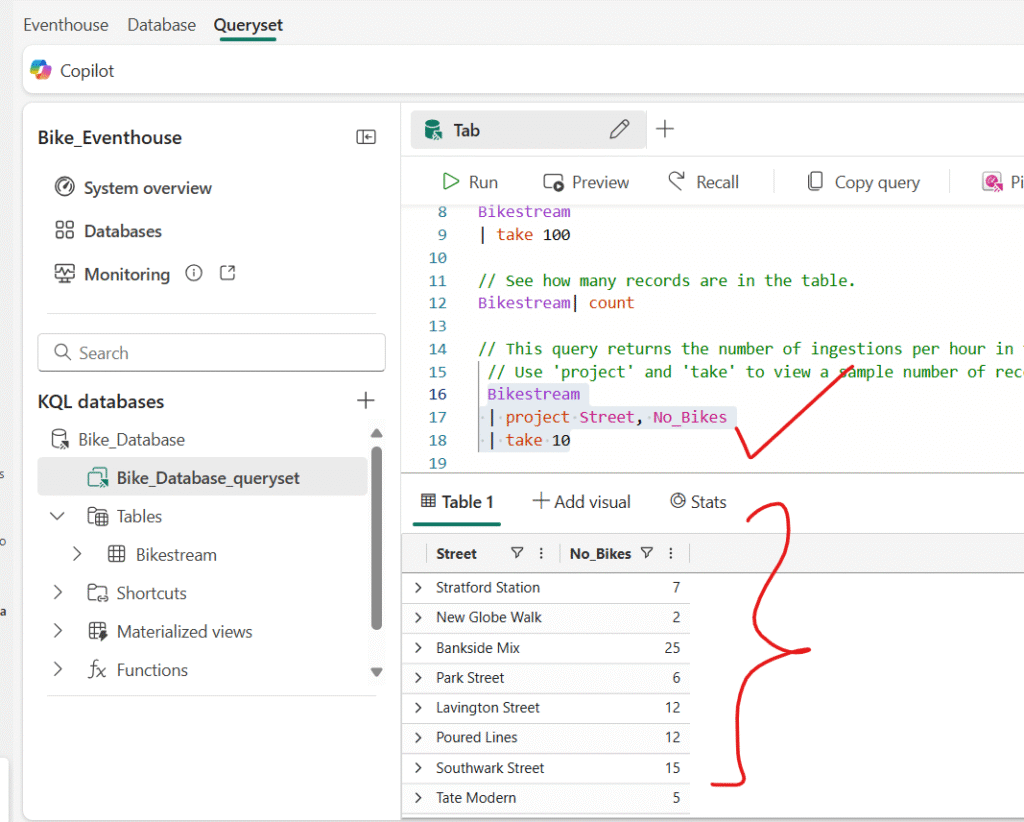
Task: Run the query
Action: (x=470, y=182)
